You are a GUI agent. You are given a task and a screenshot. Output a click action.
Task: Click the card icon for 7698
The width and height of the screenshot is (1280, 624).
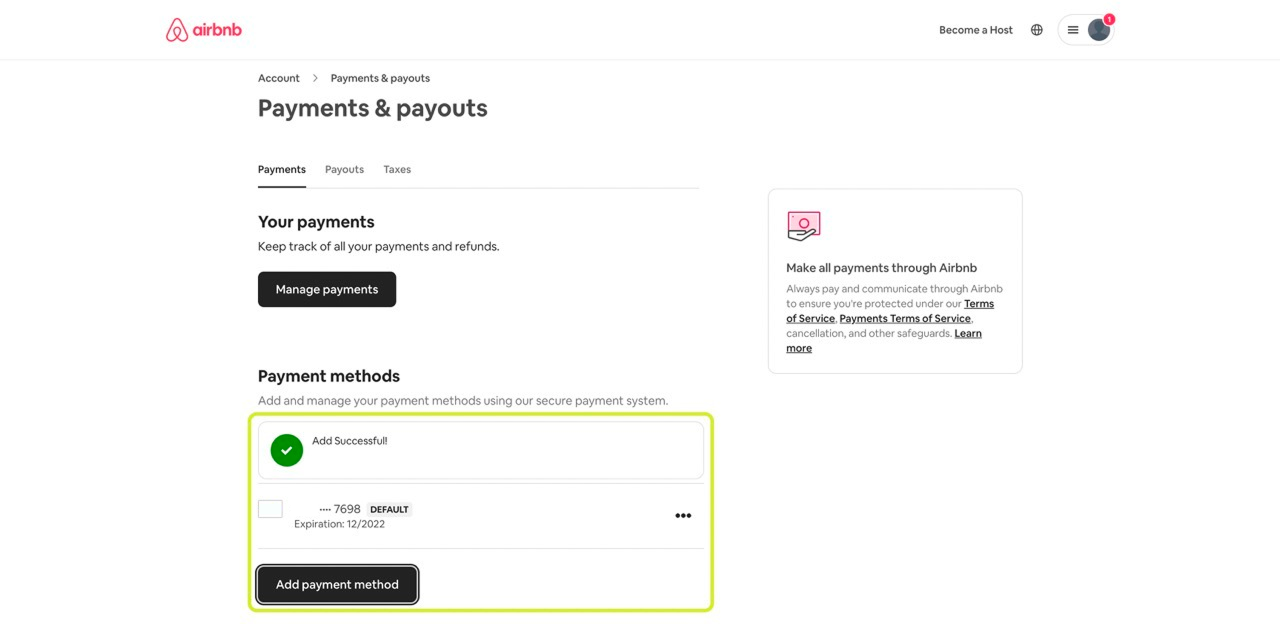tap(270, 509)
